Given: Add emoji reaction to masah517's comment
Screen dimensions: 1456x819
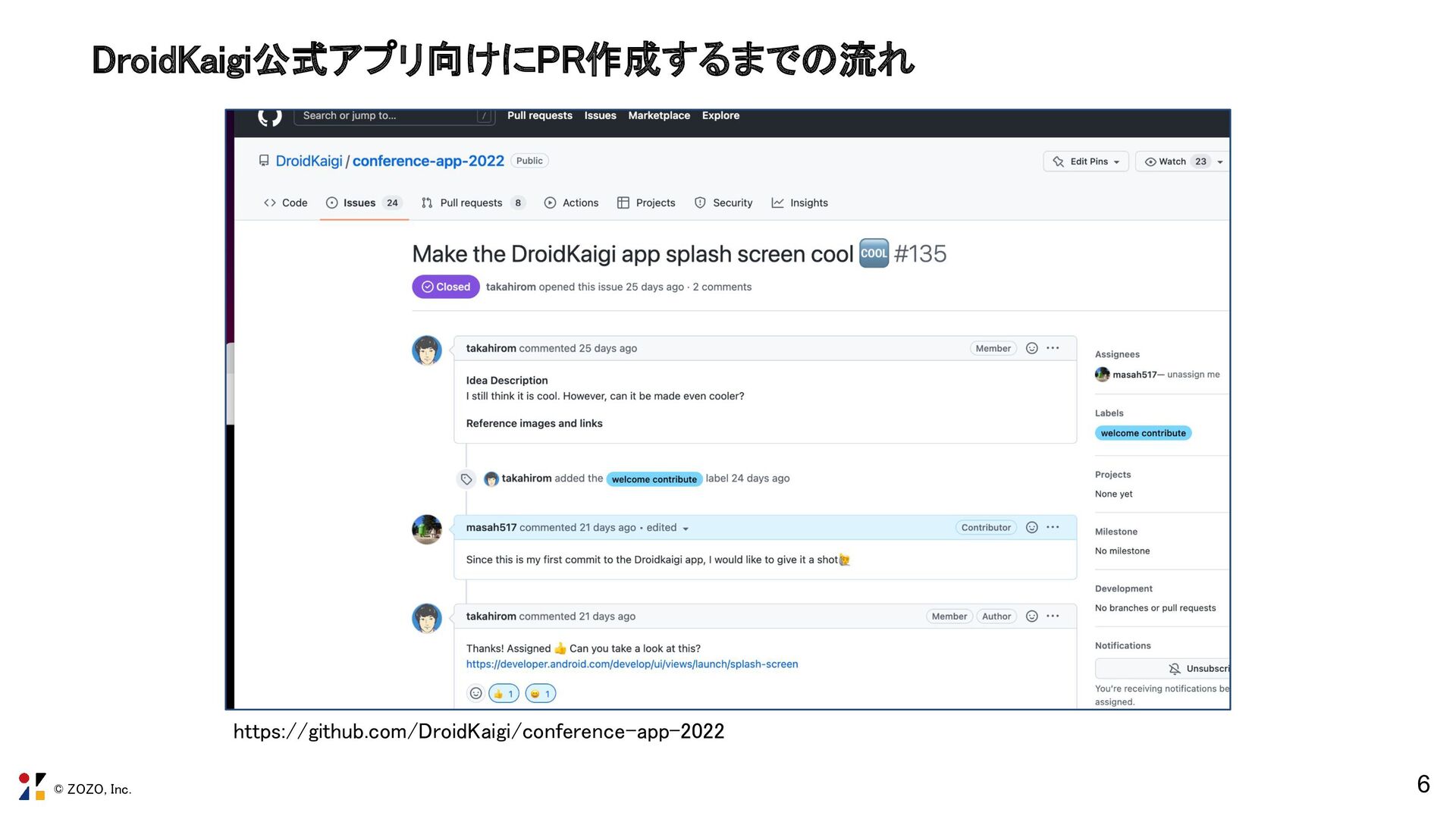Looking at the screenshot, I should [1031, 527].
